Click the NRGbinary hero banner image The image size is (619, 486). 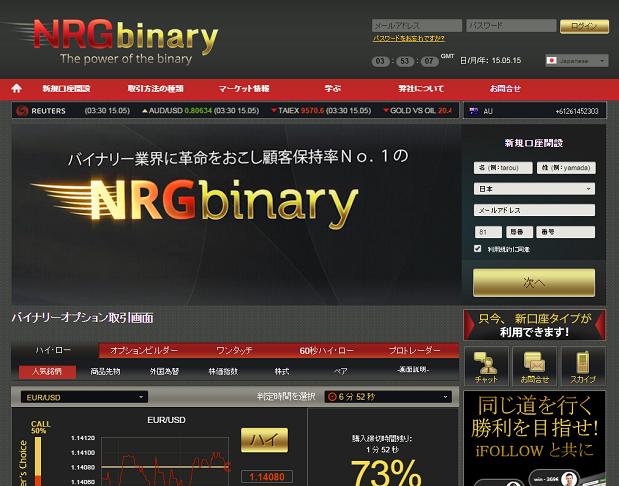coord(236,215)
